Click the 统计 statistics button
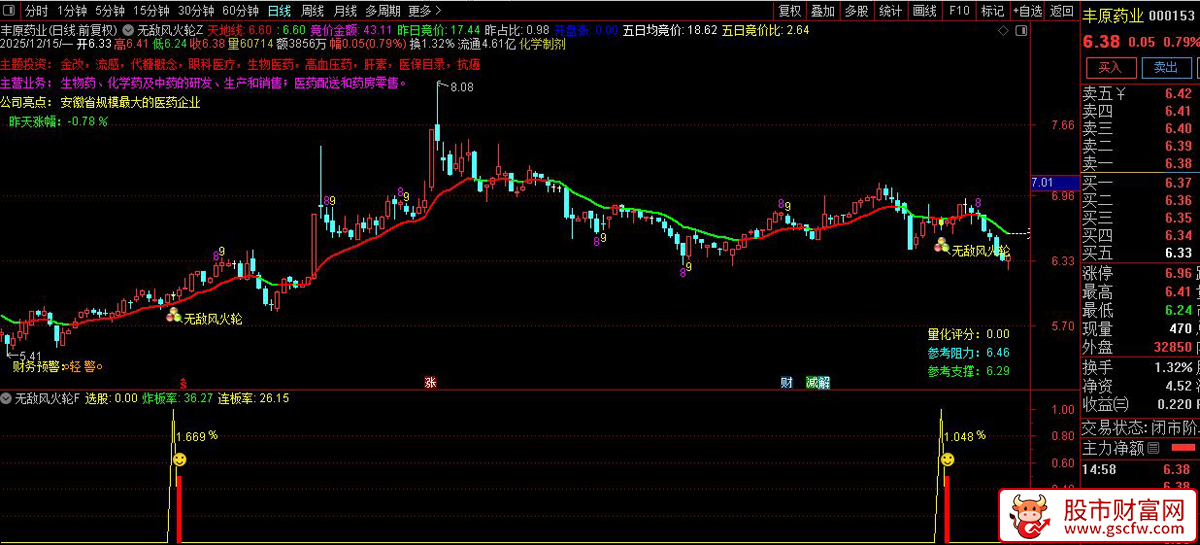Image resolution: width=1200 pixels, height=545 pixels. tap(889, 11)
